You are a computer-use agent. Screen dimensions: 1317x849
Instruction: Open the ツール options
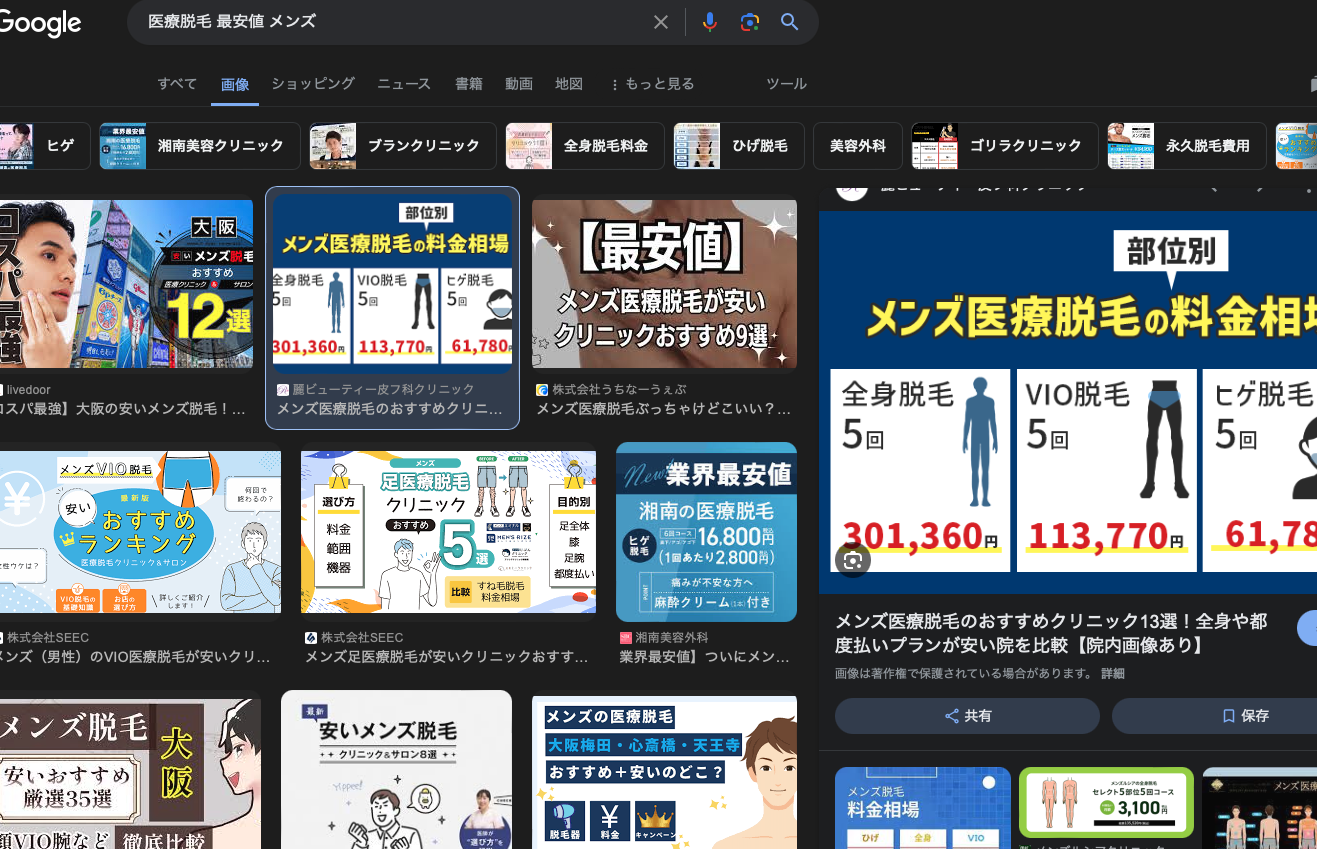click(785, 84)
